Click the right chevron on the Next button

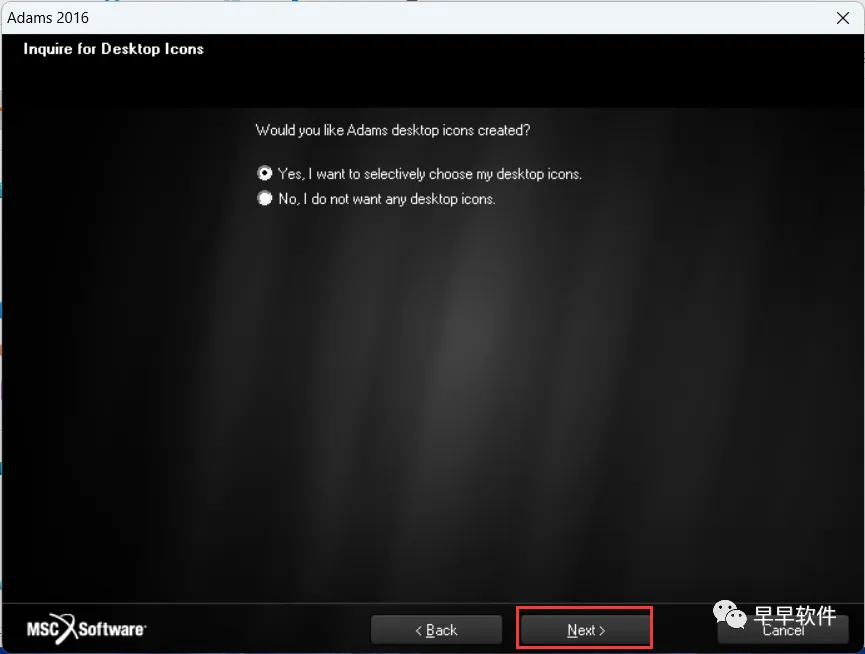coord(602,630)
